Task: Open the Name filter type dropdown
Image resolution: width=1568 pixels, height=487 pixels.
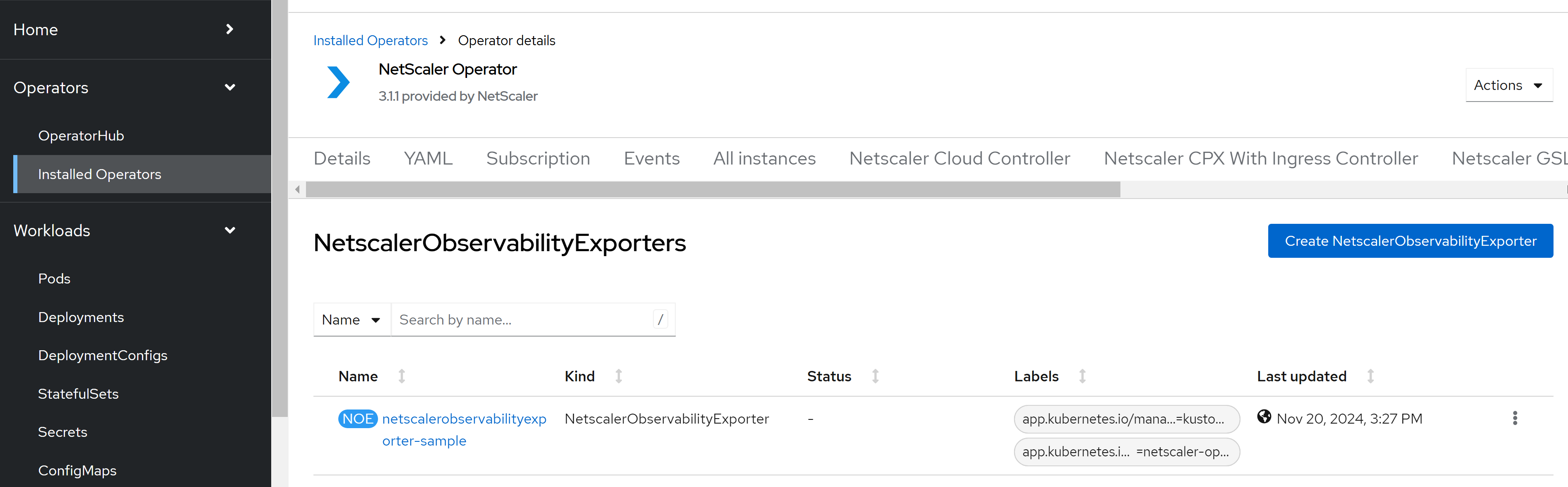Action: [351, 320]
